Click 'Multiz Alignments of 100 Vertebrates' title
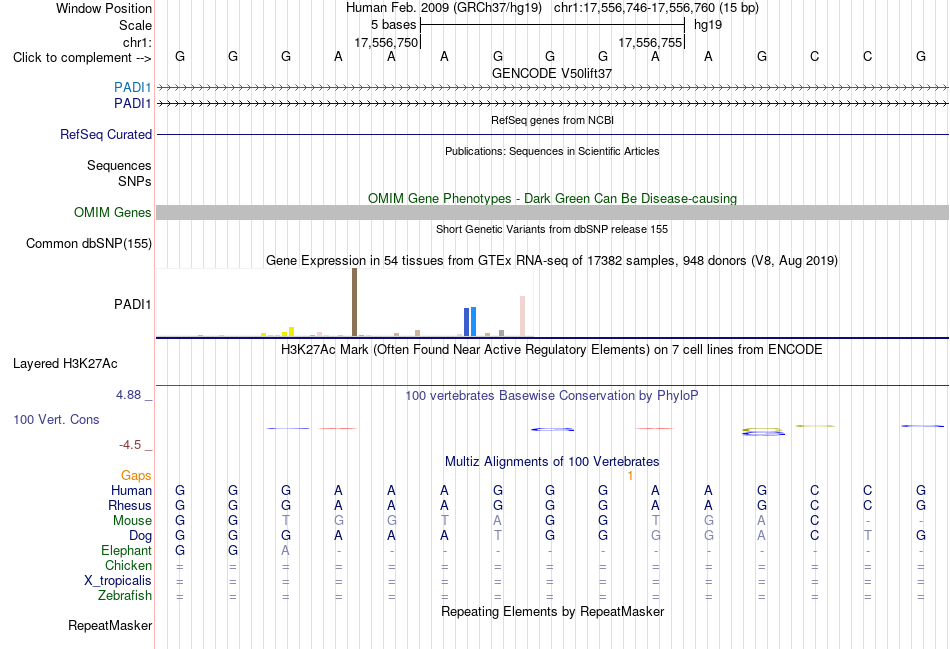The width and height of the screenshot is (950, 649). (x=552, y=462)
